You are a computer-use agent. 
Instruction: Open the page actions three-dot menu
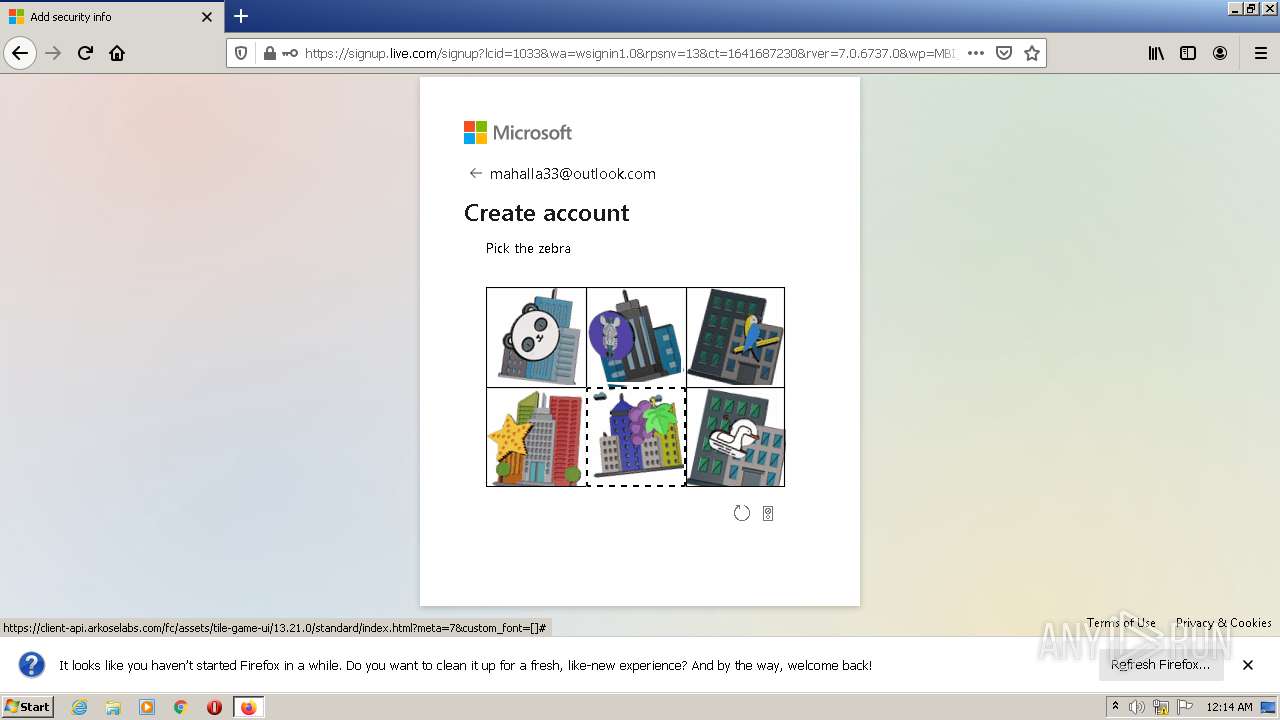pos(976,53)
